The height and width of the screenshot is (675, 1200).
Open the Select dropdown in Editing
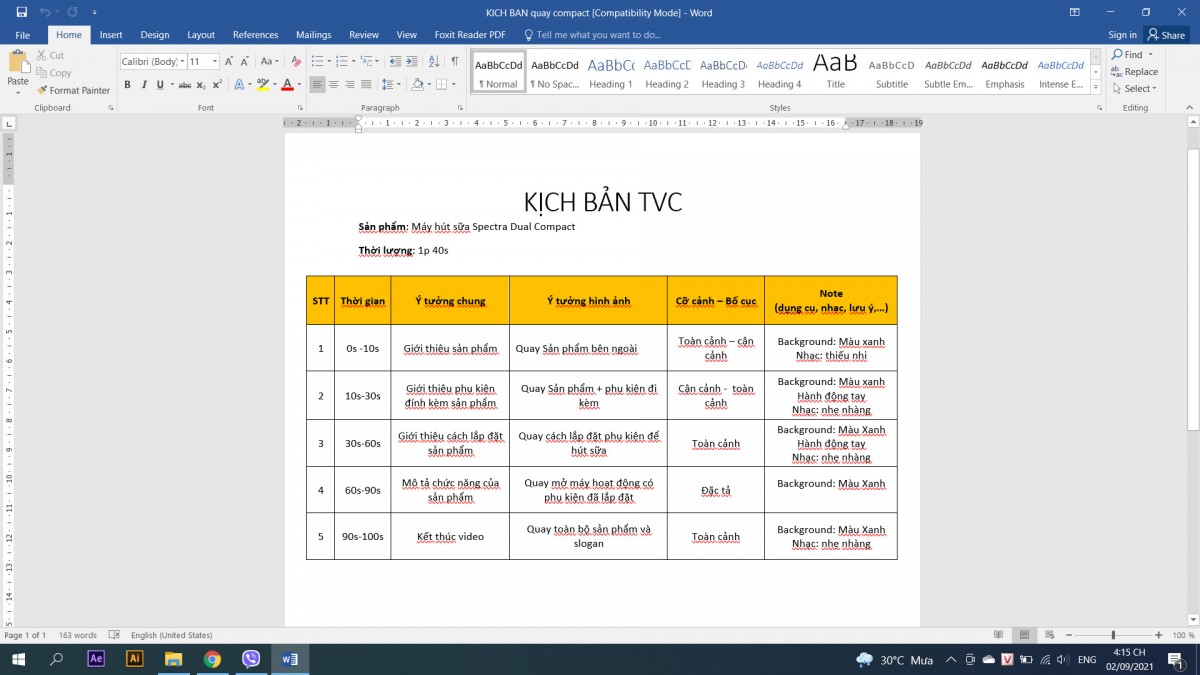1133,89
